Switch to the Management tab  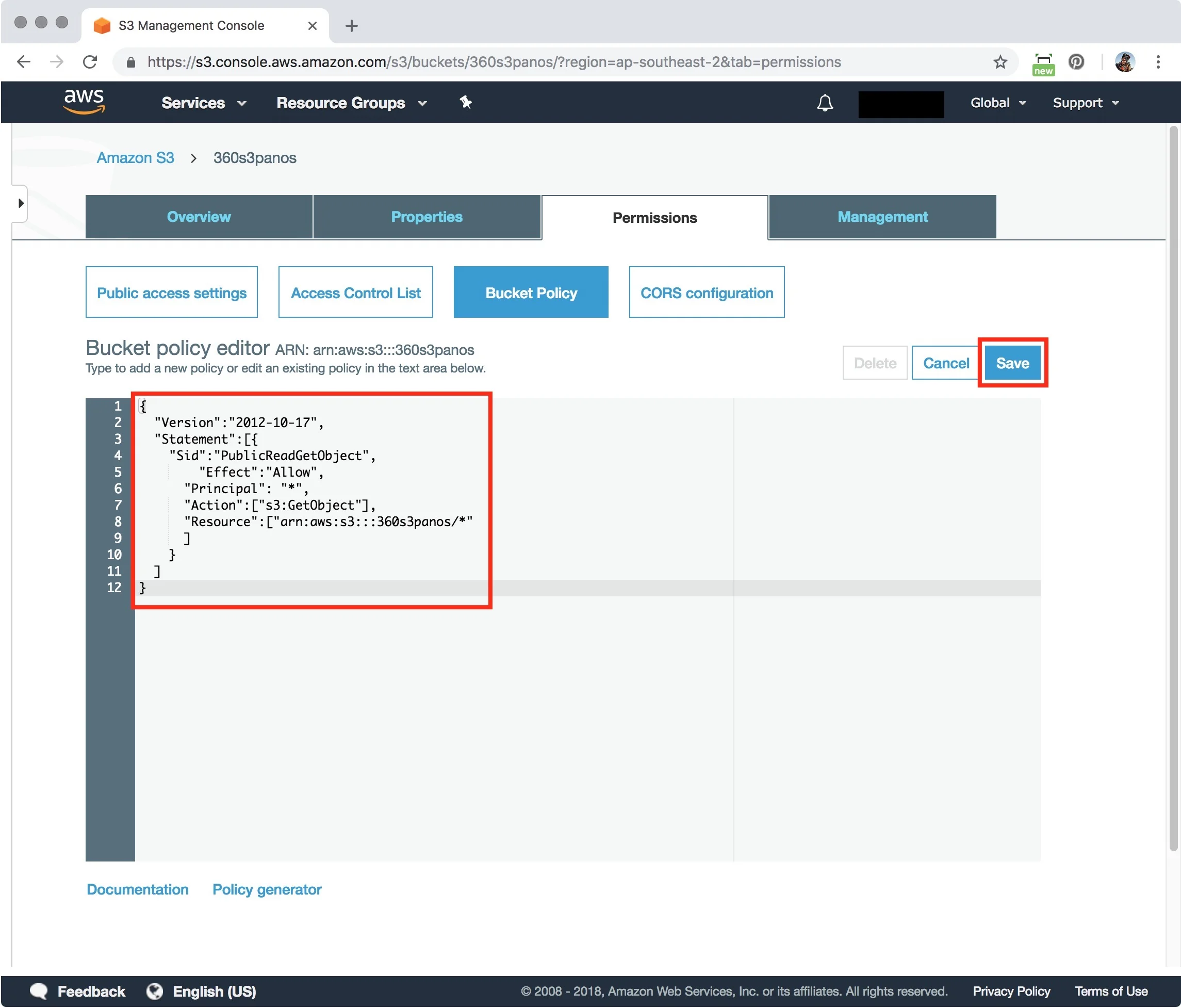882,217
